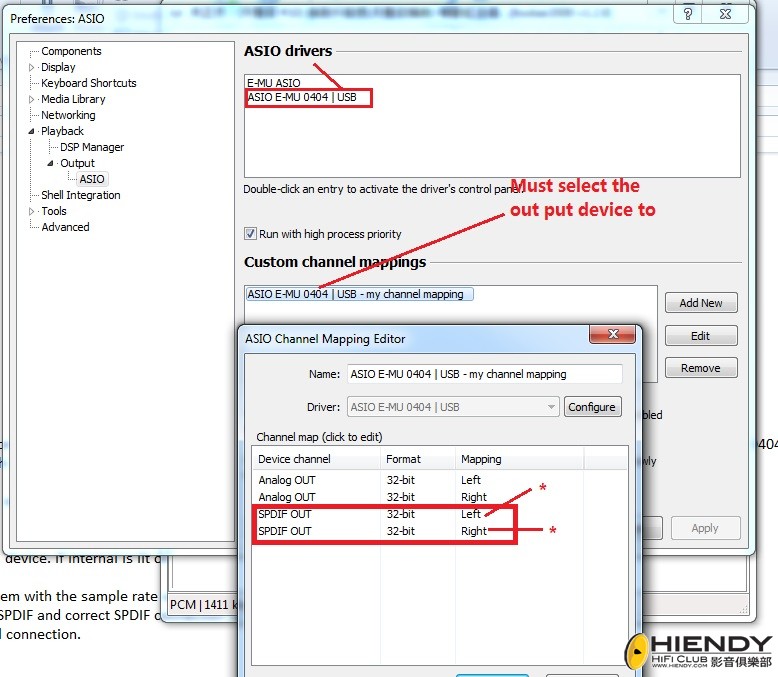Viewport: 778px width, 677px height.
Task: Select the 'my channel mapping' list entry
Action: click(359, 294)
